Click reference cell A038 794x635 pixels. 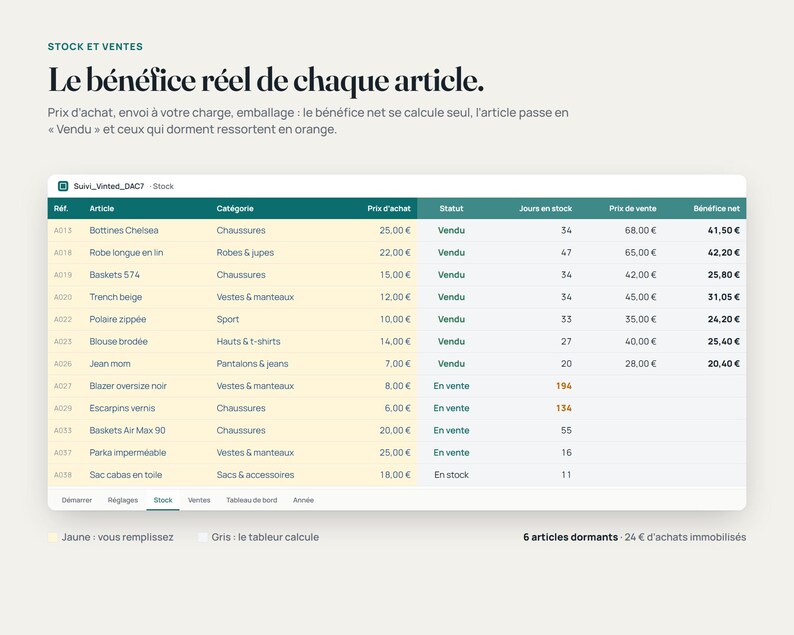63,475
